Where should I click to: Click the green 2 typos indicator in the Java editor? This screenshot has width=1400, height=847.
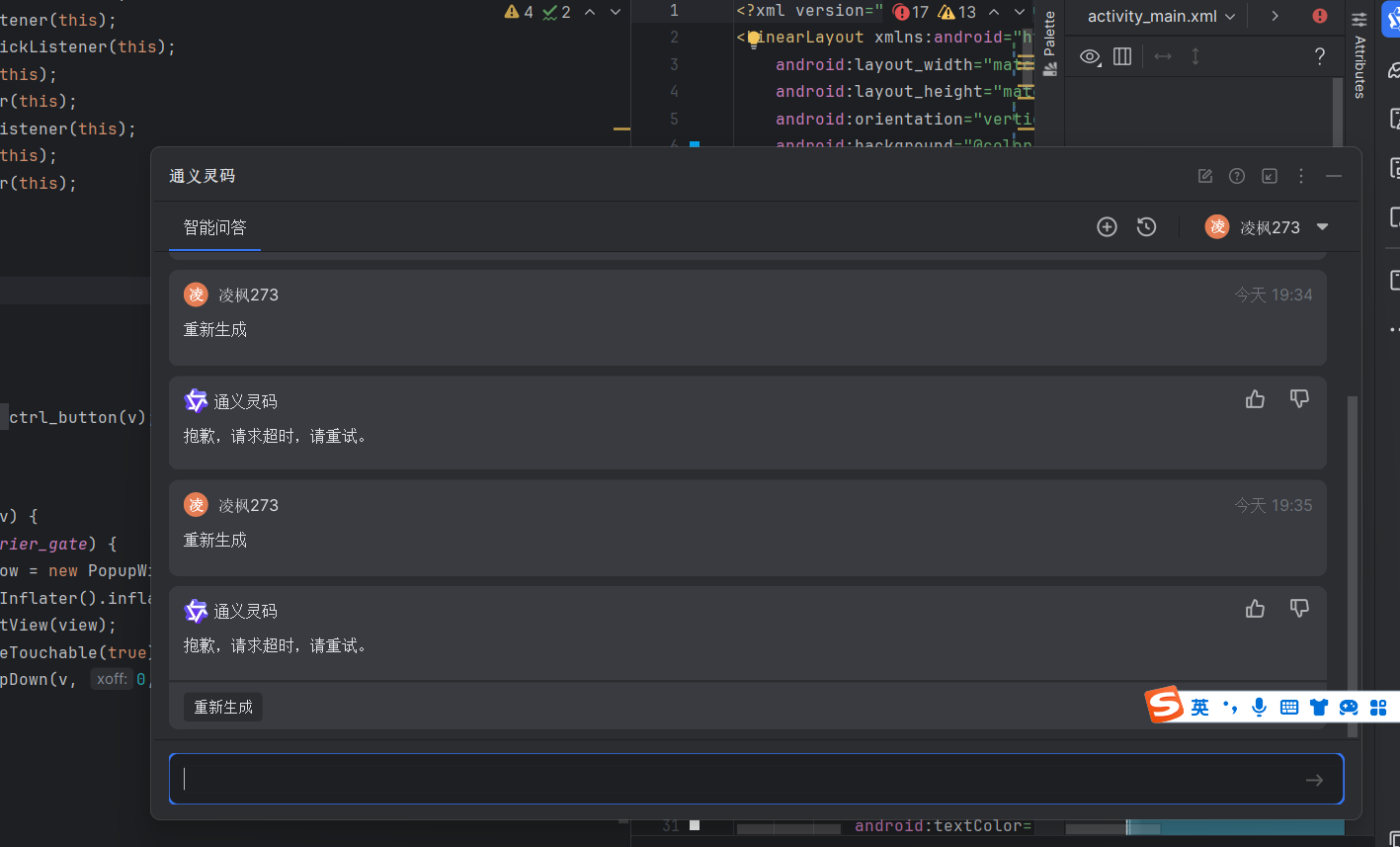pyautogui.click(x=556, y=12)
